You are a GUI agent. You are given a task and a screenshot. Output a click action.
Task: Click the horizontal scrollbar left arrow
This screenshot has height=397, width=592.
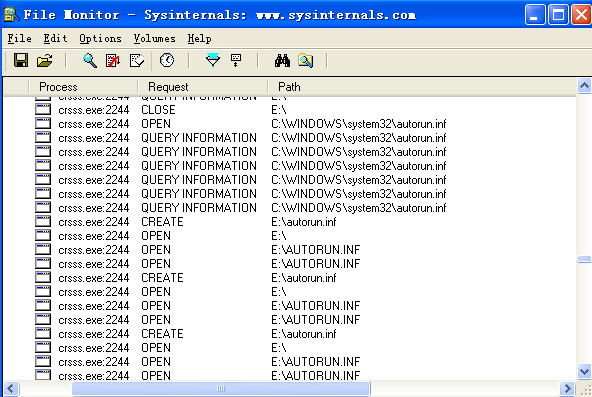11,388
